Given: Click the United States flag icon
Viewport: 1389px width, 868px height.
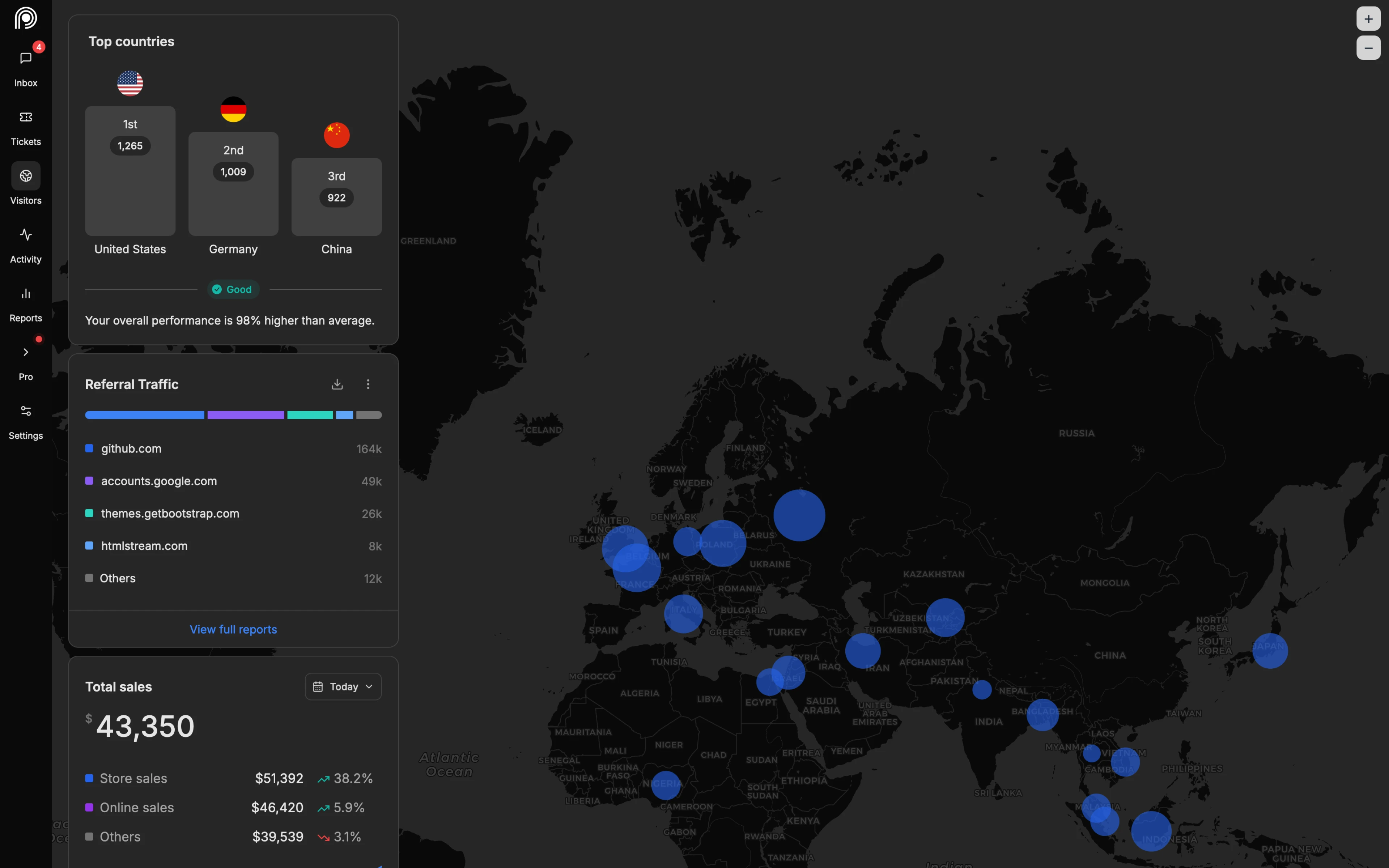Looking at the screenshot, I should point(130,83).
